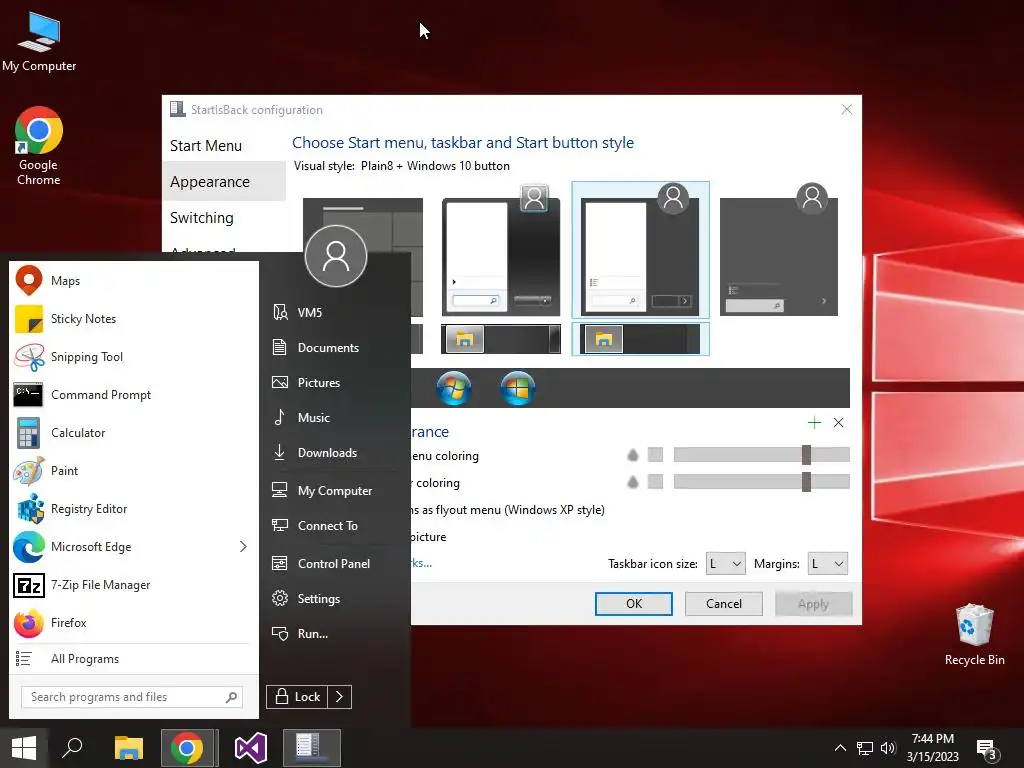
Task: Click the menu coloring droplet icon
Action: (x=632, y=455)
